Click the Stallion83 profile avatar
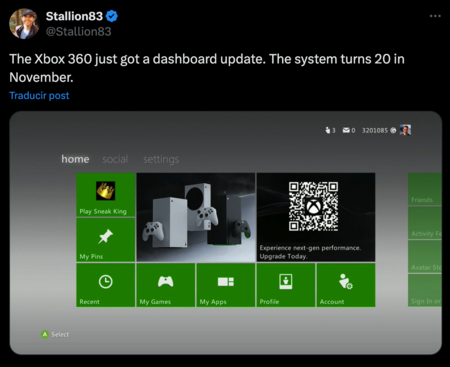This screenshot has width=450, height=367. click(24, 24)
